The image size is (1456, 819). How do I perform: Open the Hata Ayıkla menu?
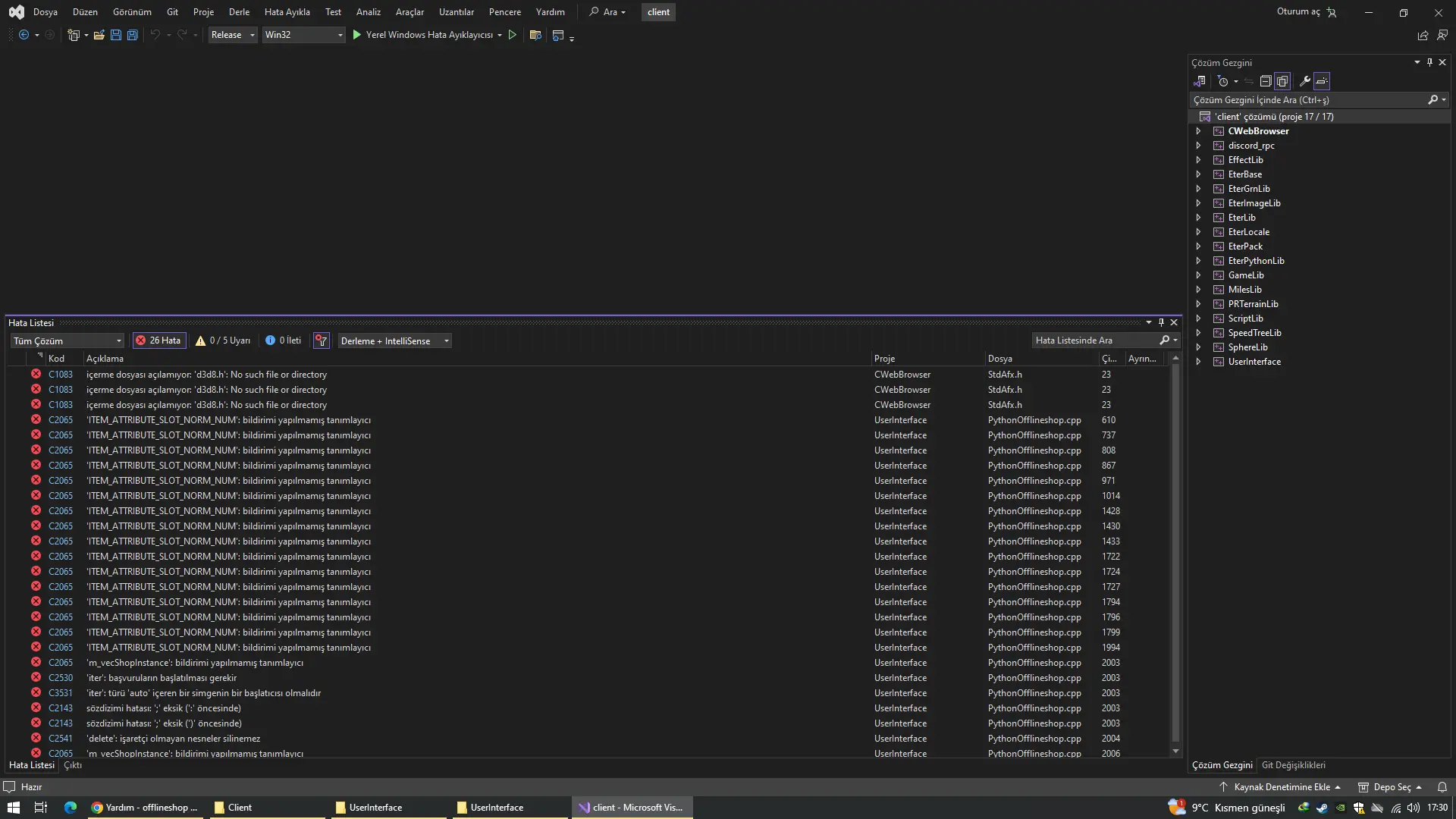[x=287, y=12]
